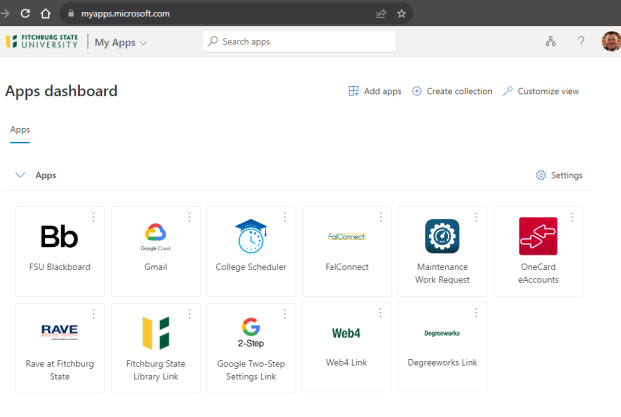This screenshot has width=621, height=417.
Task: Select the Apps tab
Action: coord(20,130)
